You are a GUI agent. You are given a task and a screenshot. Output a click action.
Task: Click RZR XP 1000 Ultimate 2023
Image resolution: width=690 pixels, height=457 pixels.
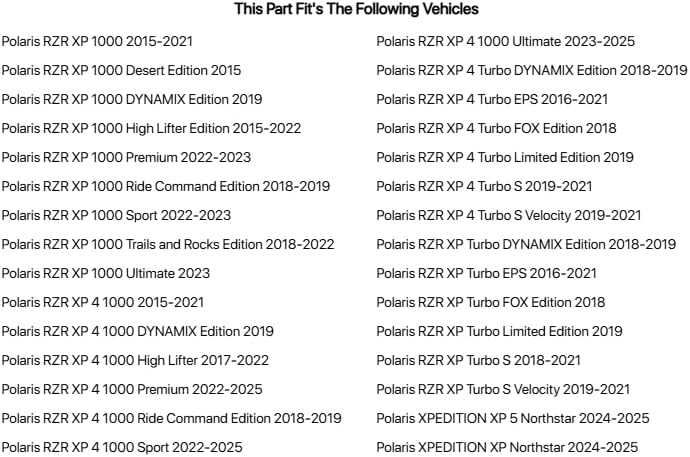106,274
